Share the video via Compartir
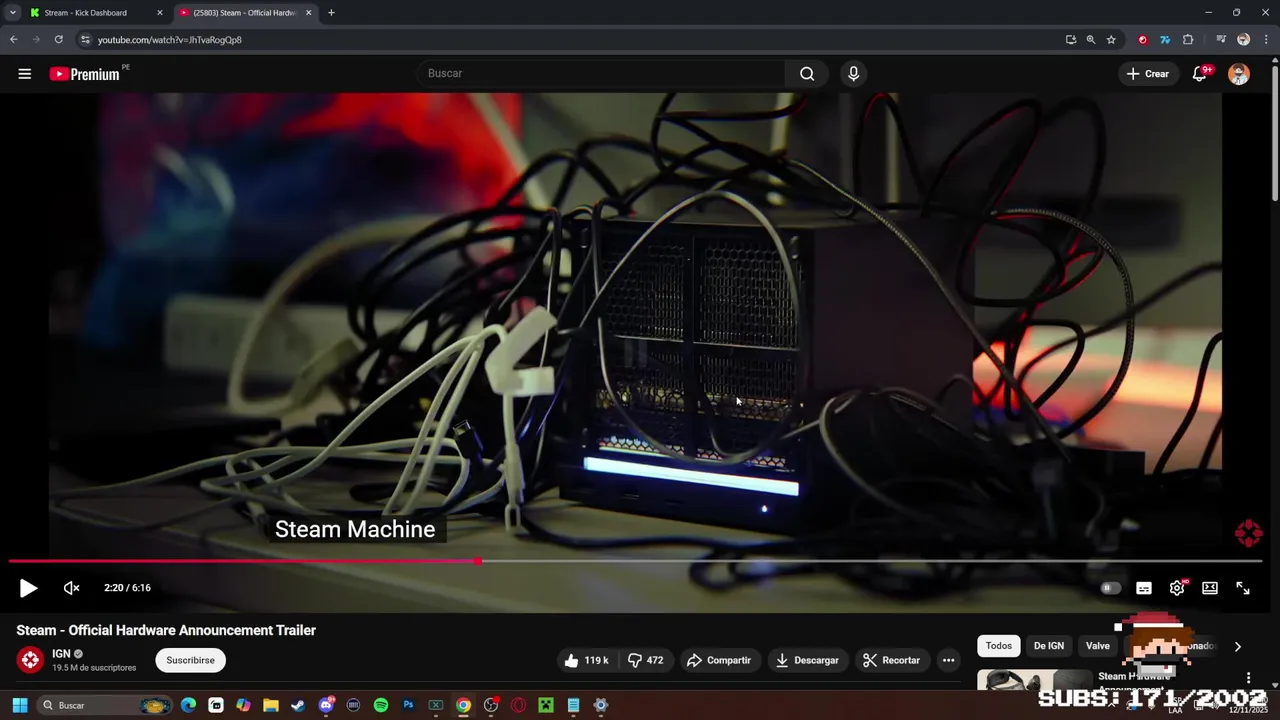This screenshot has width=1280, height=720. click(x=719, y=660)
